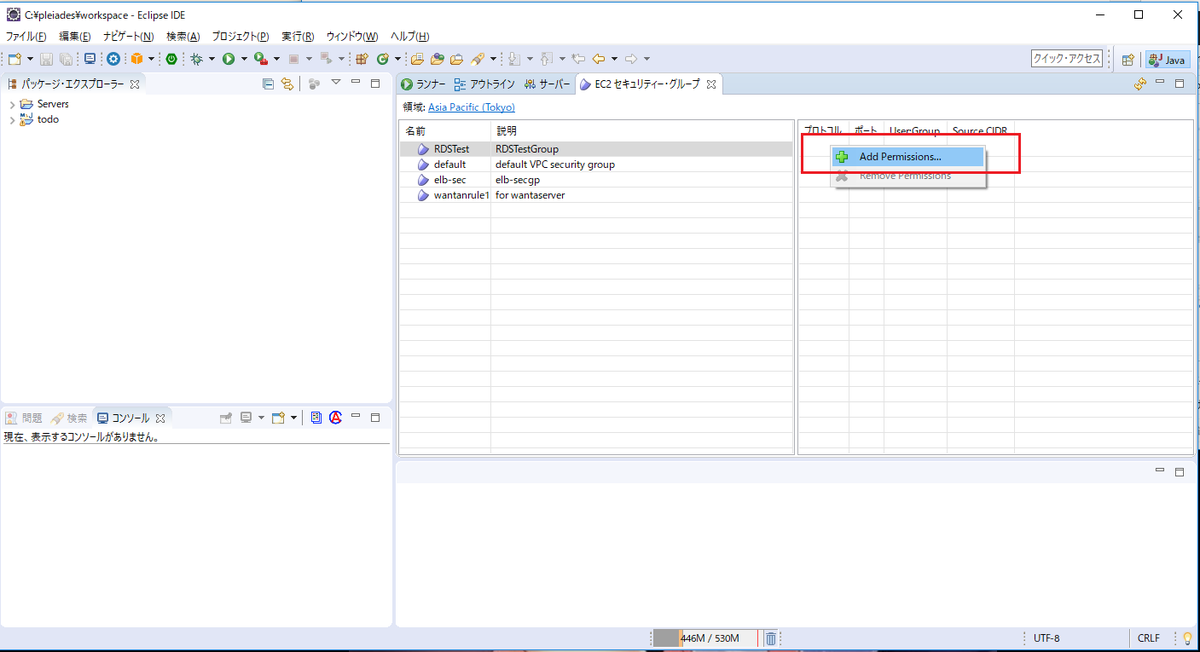Viewport: 1200px width, 652px height.
Task: Choose Add Permissions... from context menu
Action: pyautogui.click(x=908, y=157)
